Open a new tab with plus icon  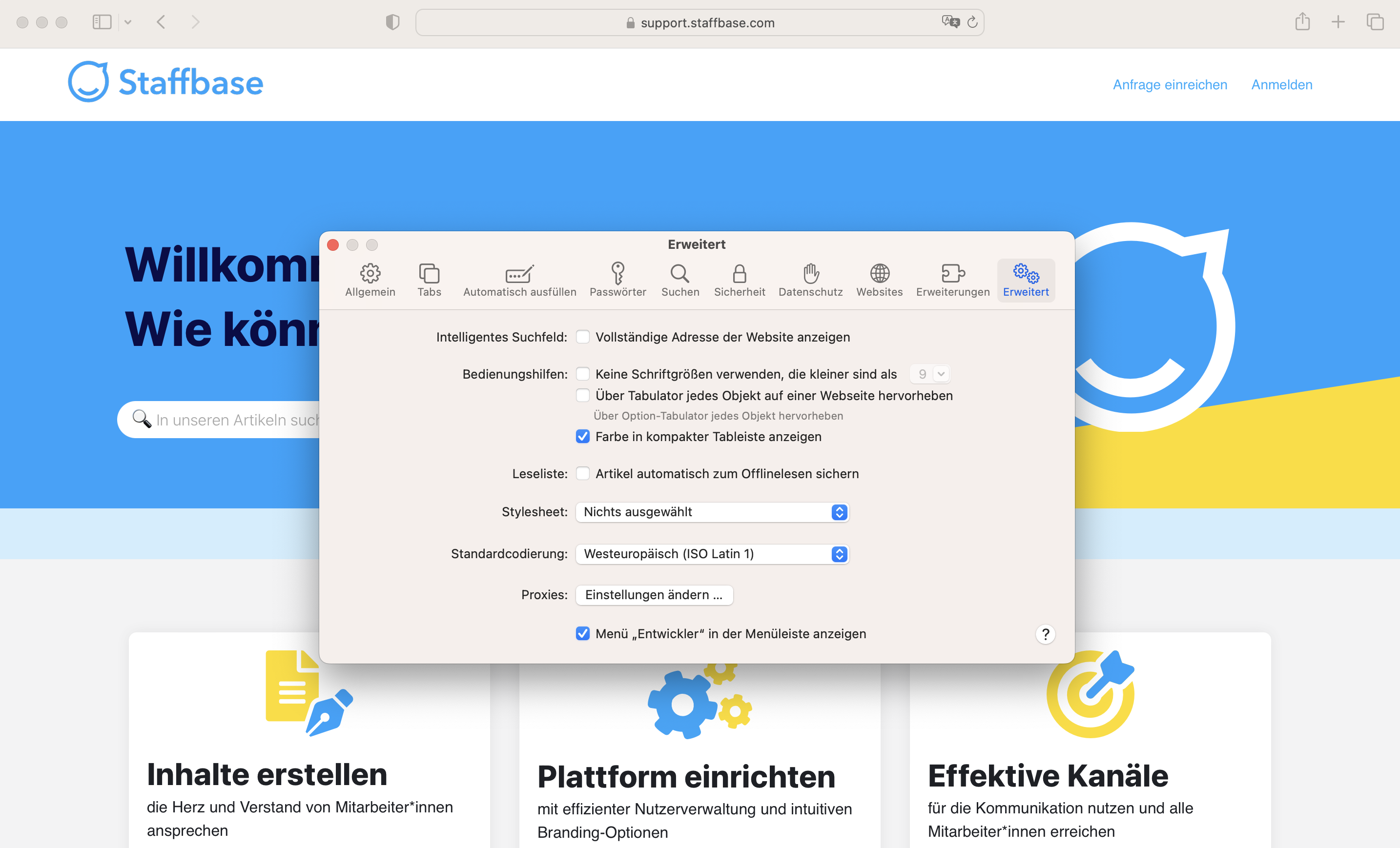[x=1338, y=22]
